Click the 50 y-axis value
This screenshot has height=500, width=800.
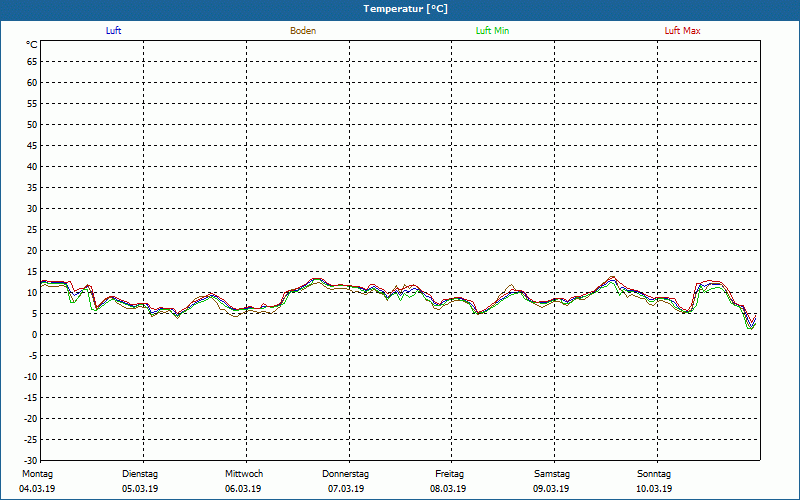pos(32,124)
